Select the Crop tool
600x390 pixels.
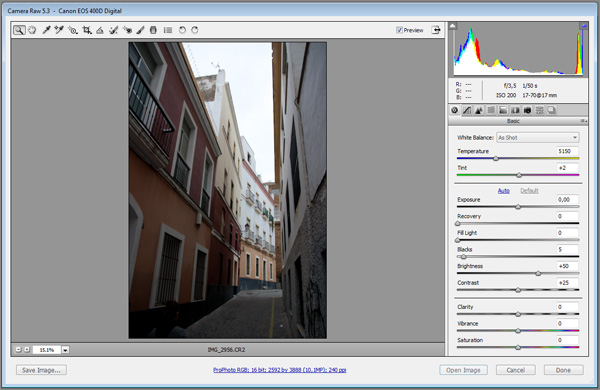coord(87,30)
